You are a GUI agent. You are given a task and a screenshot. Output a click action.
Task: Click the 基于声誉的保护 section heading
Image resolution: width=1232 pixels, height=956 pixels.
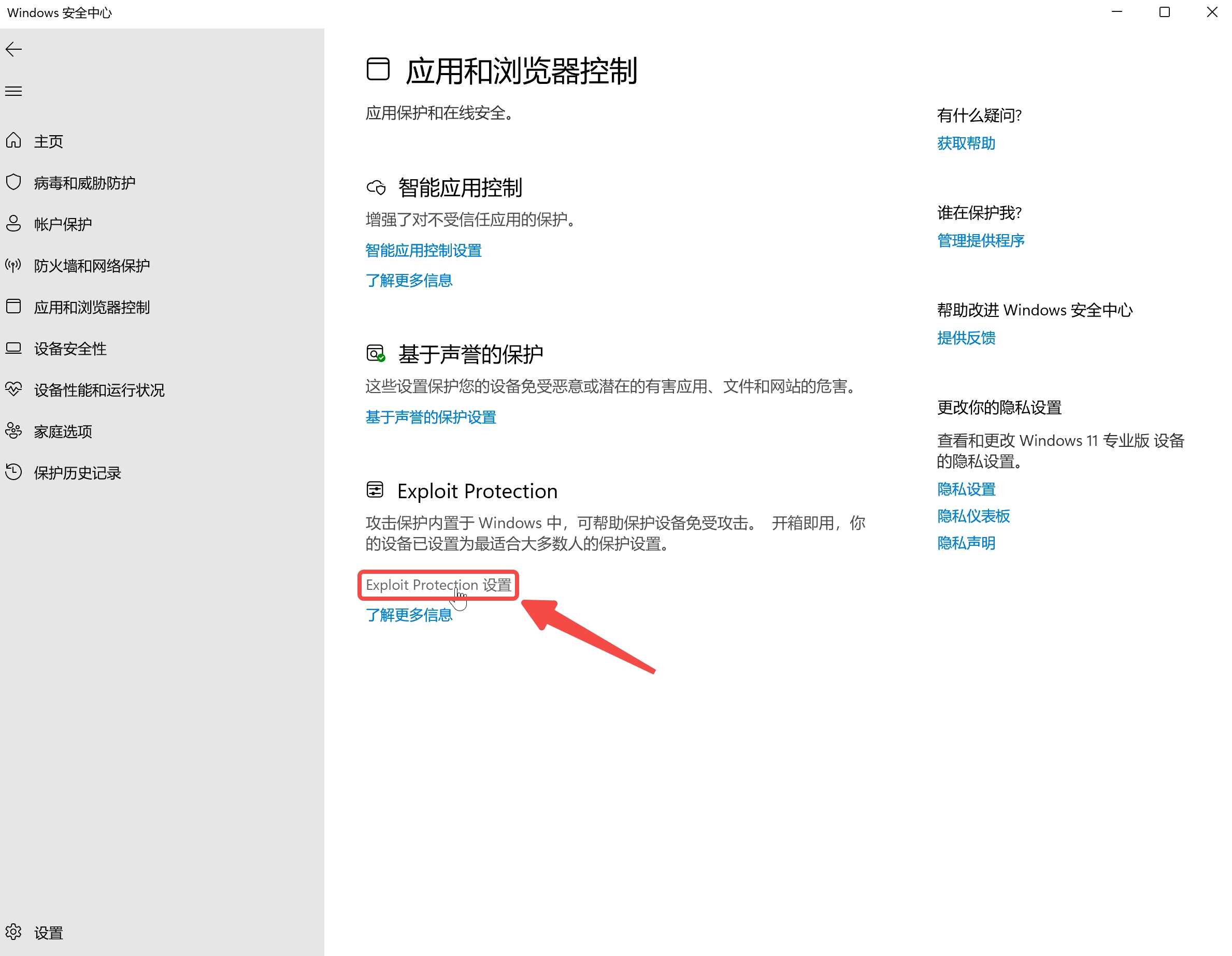tap(471, 354)
